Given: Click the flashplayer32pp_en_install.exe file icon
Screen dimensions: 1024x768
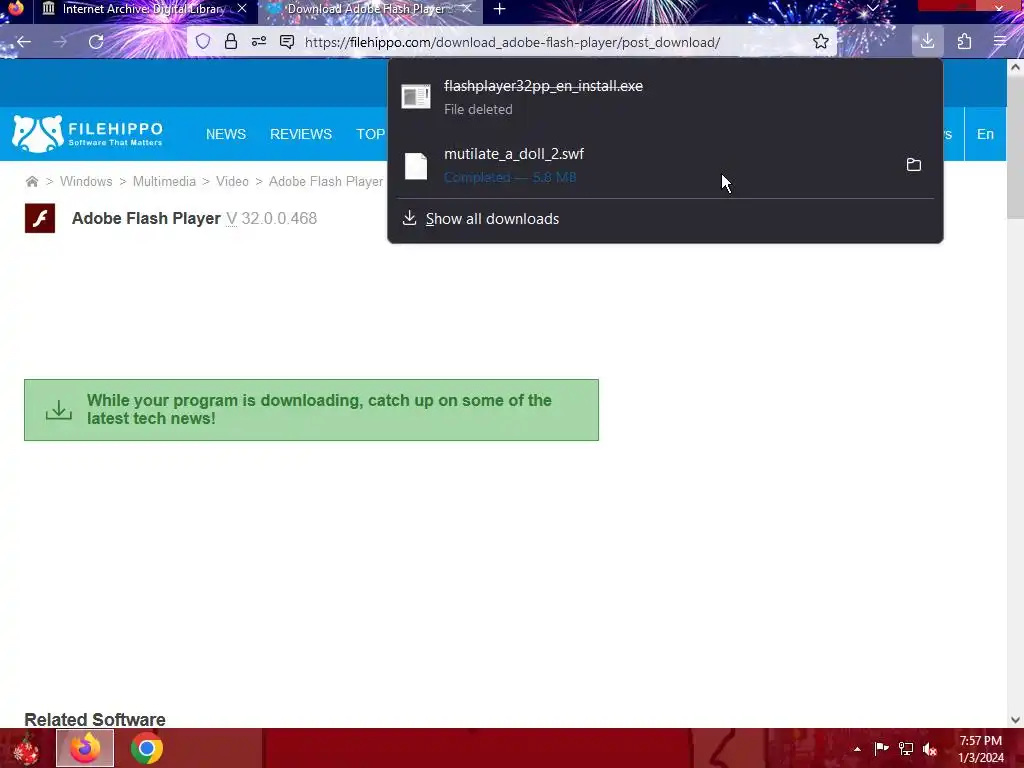Looking at the screenshot, I should [x=416, y=97].
